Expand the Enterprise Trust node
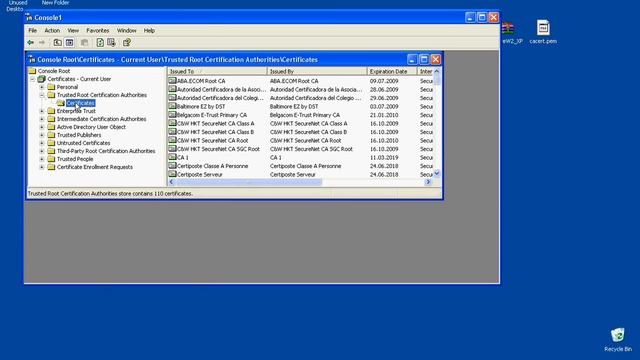Viewport: 640px width, 360px height. pyautogui.click(x=42, y=111)
